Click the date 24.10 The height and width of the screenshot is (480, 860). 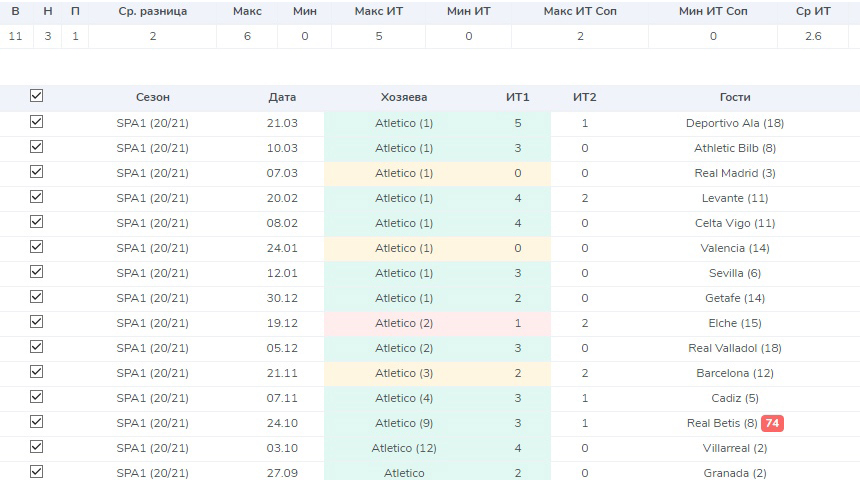(282, 423)
